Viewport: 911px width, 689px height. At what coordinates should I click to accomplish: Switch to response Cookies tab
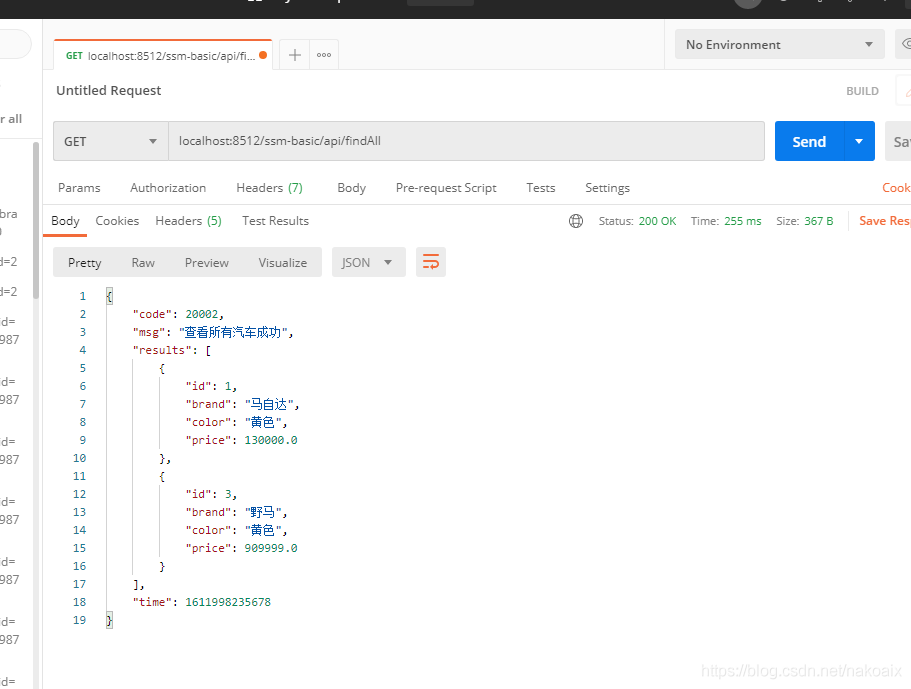117,221
